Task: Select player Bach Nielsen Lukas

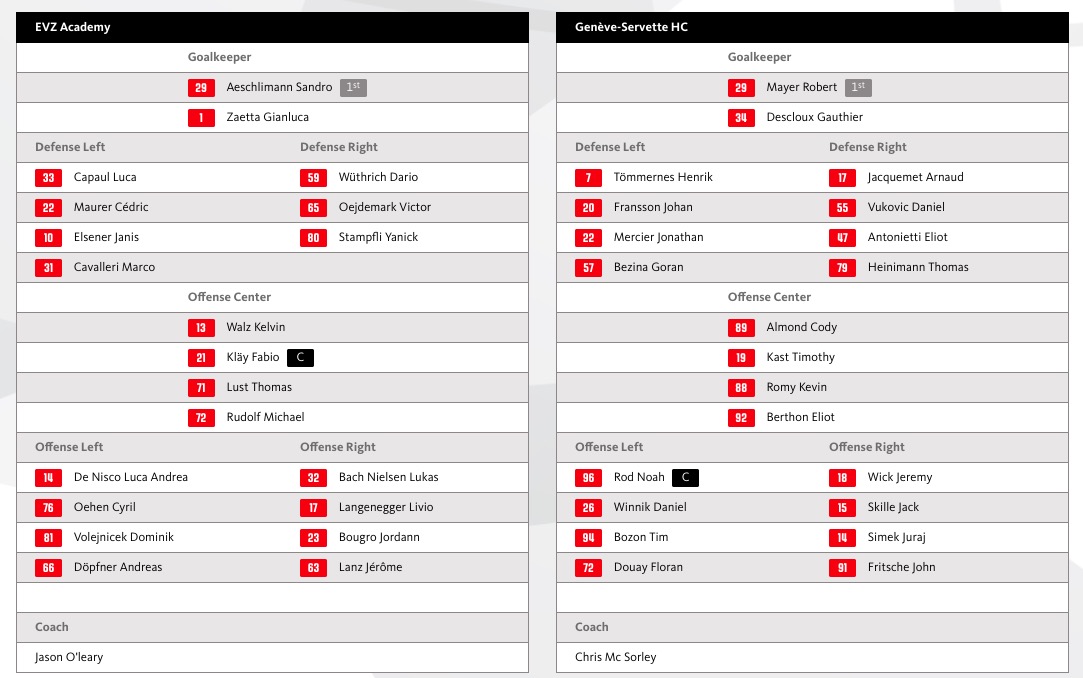Action: point(388,477)
